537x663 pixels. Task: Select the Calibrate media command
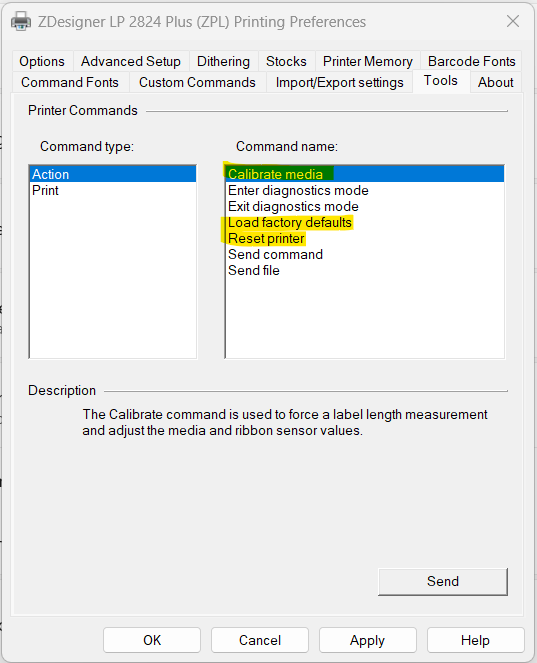(365, 174)
